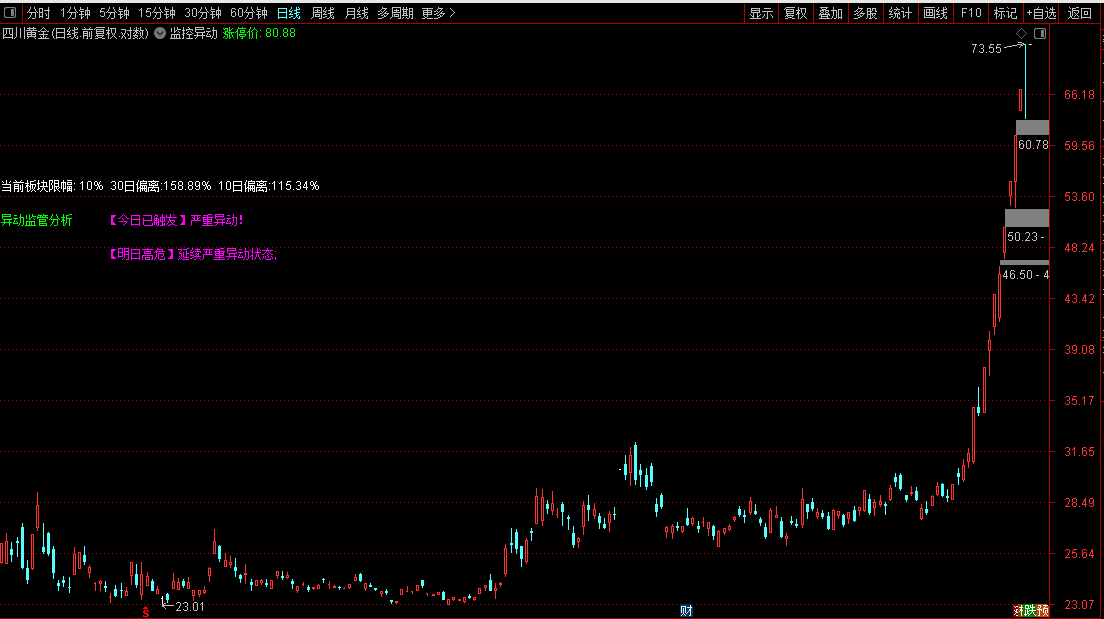Viewport: 1104px width, 619px height.
Task: Click the 39.08 price axis label
Action: pyautogui.click(x=1079, y=349)
